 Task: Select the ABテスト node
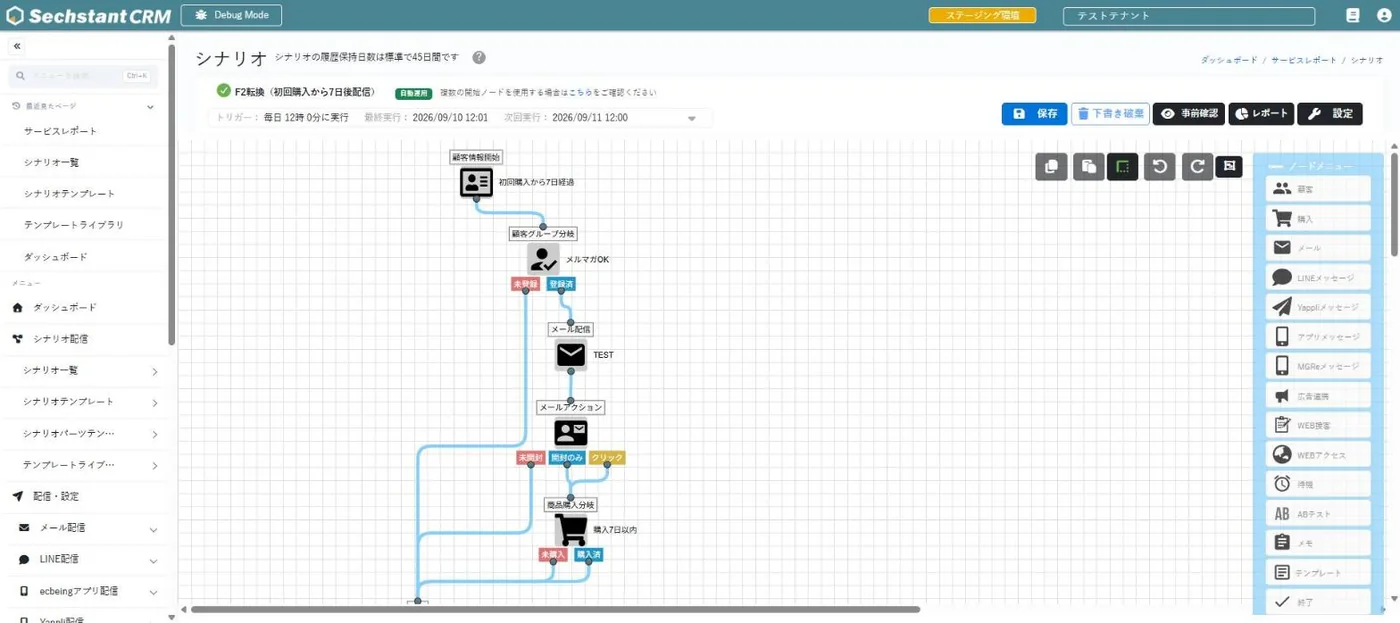1318,514
